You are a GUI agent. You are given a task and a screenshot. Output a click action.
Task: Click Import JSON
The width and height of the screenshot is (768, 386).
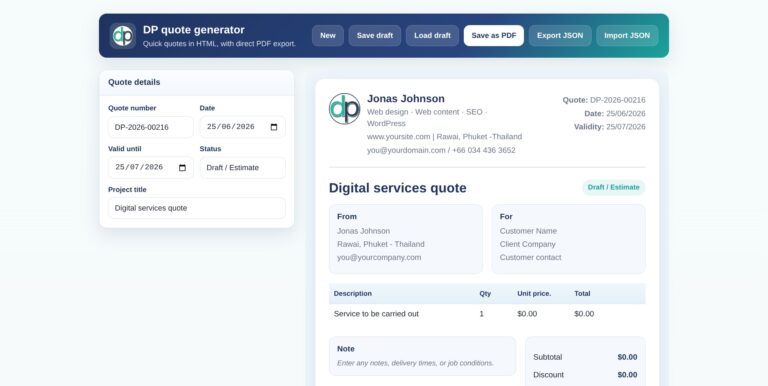[x=627, y=36]
